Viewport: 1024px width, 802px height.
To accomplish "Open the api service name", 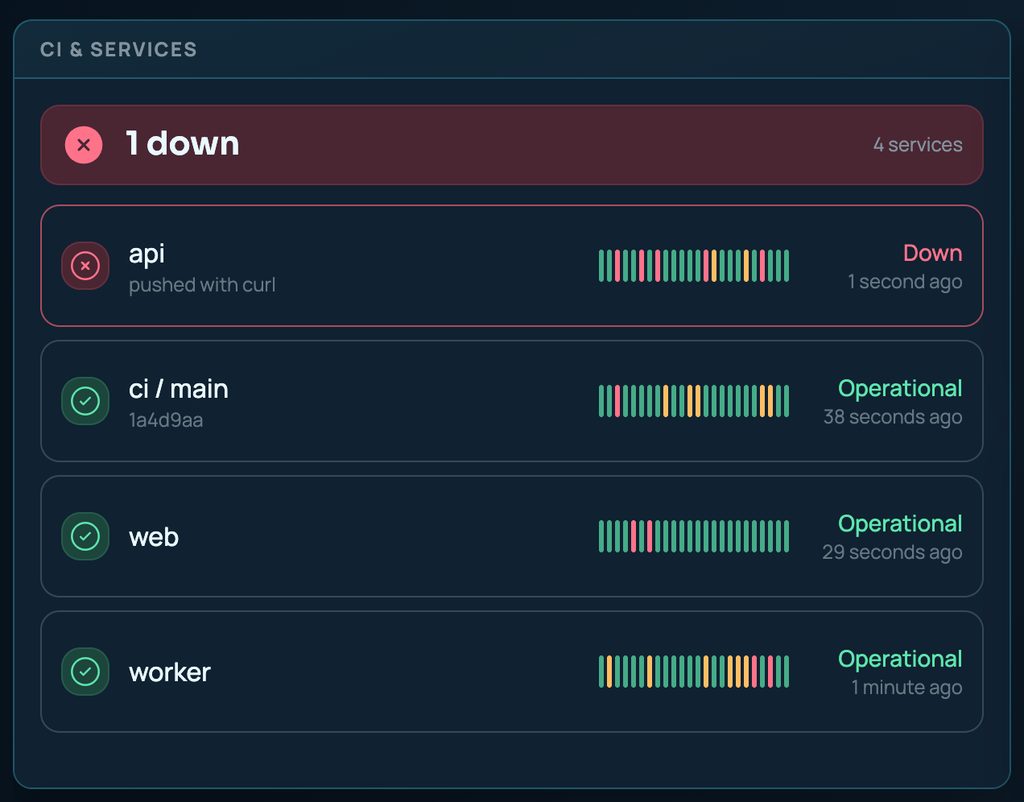I will [147, 253].
